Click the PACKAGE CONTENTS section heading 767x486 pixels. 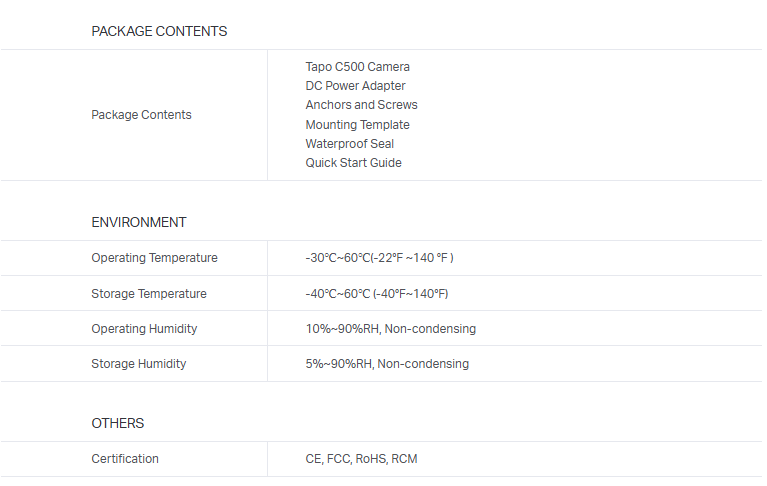pyautogui.click(x=159, y=31)
